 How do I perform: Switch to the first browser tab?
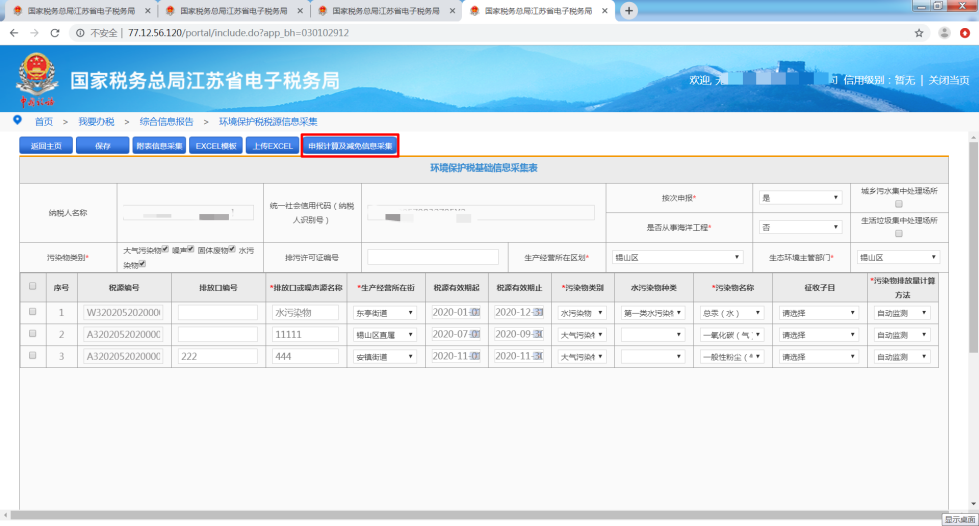(80, 10)
